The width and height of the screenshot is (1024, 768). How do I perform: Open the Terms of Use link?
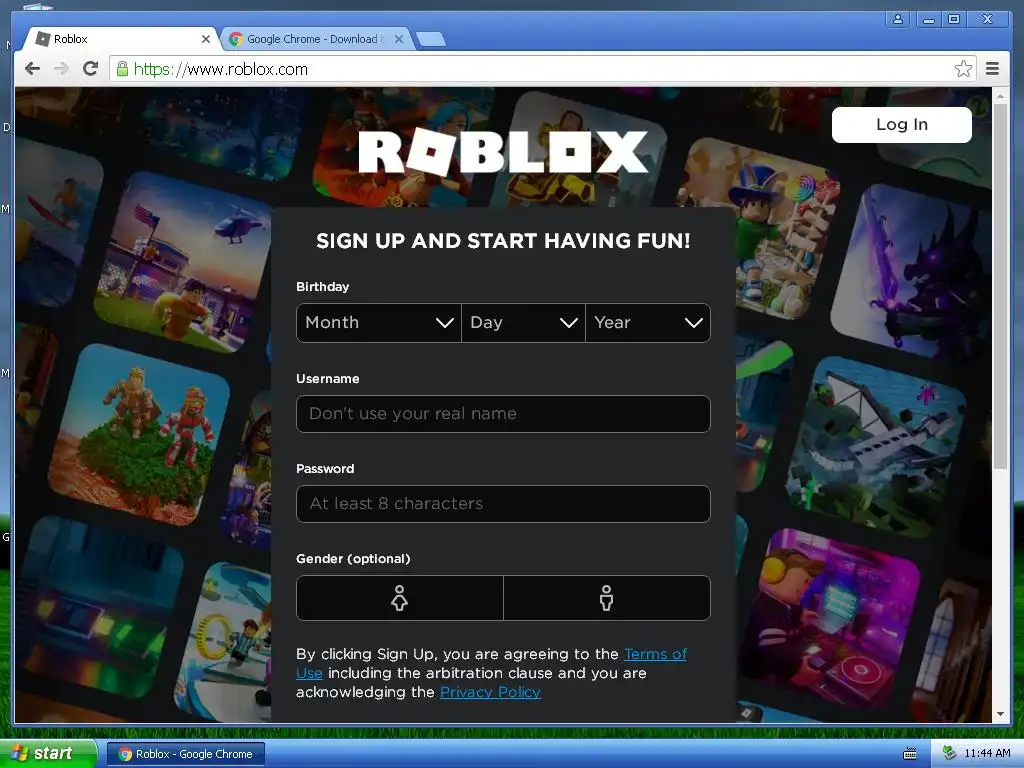(655, 654)
